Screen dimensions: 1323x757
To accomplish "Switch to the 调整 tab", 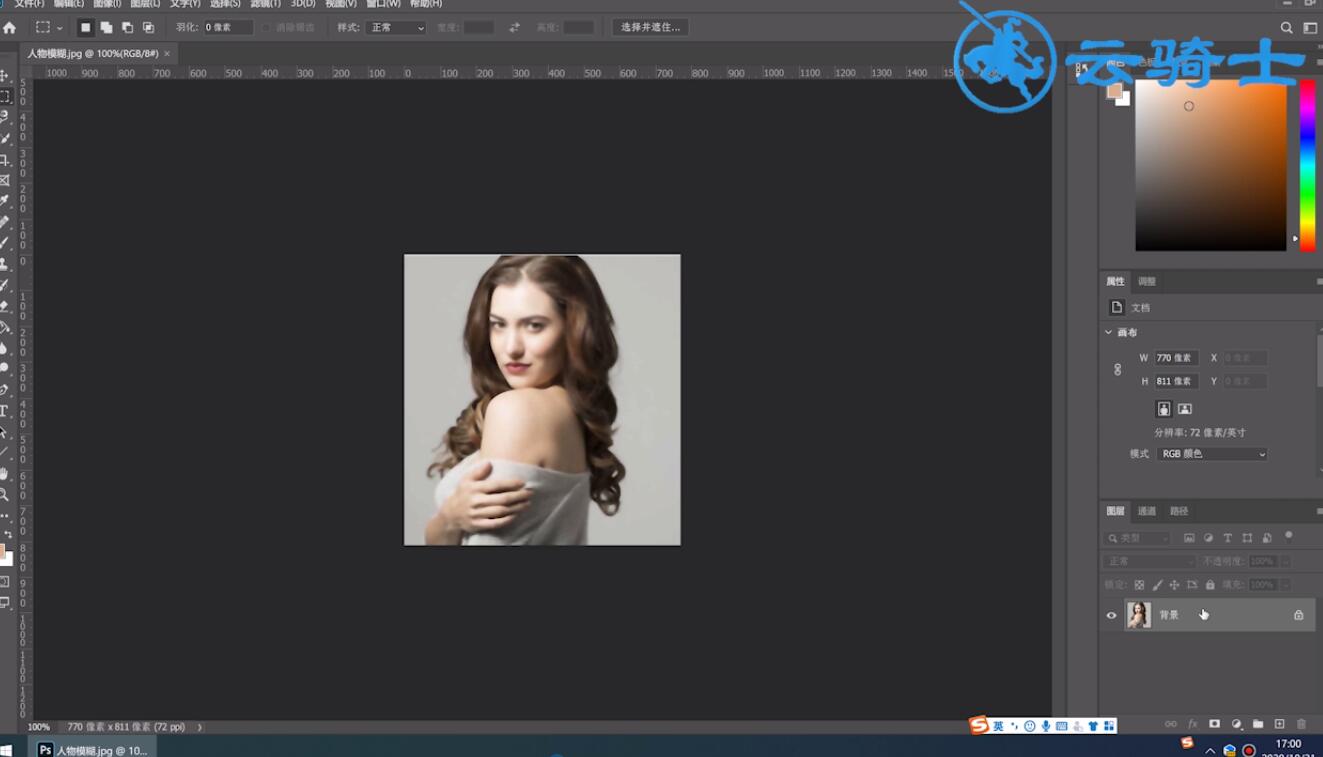I will [x=1147, y=282].
